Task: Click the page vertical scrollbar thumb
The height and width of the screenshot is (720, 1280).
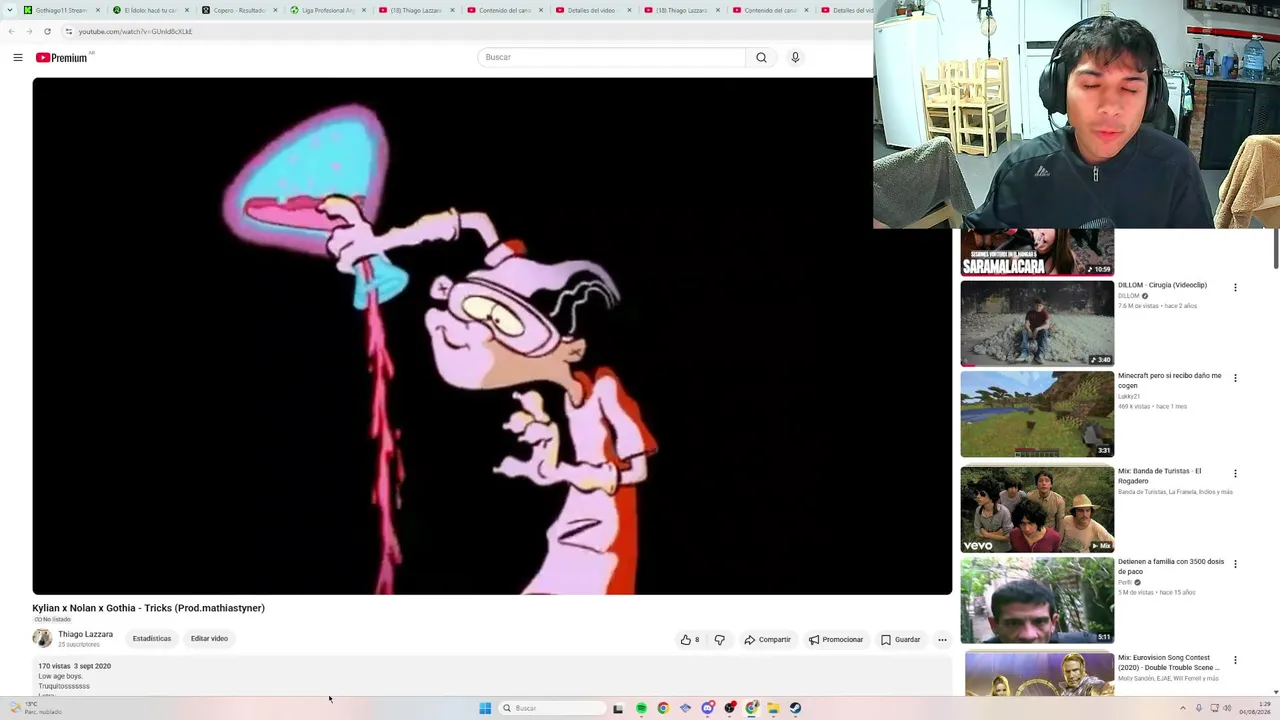Action: pos(1276,248)
